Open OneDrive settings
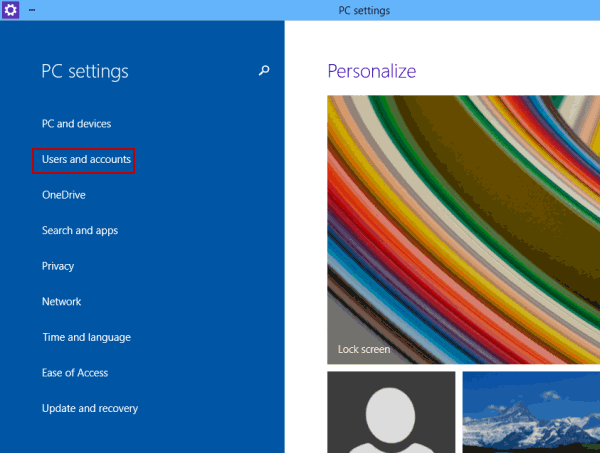Viewport: 600px width, 453px height. click(64, 195)
